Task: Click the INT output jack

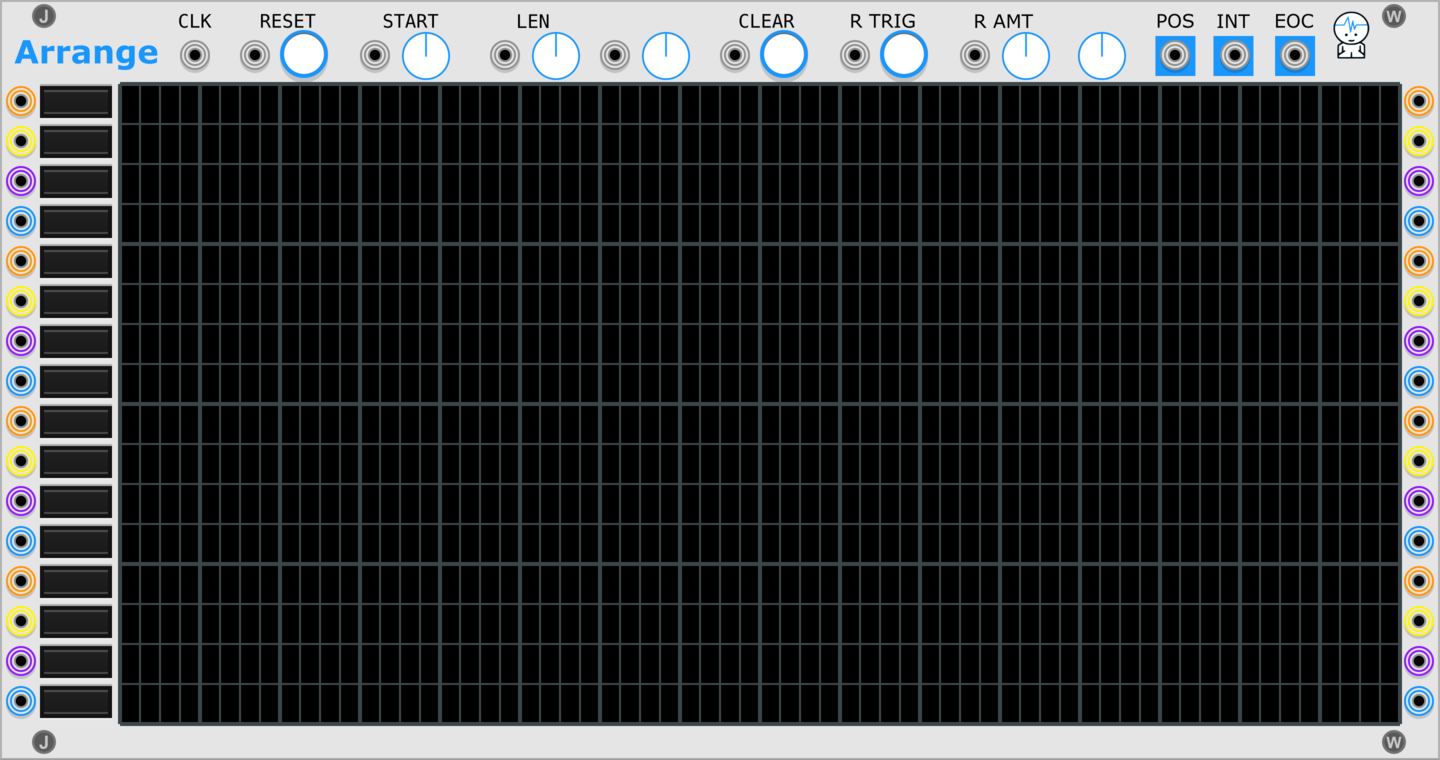Action: (x=1234, y=55)
